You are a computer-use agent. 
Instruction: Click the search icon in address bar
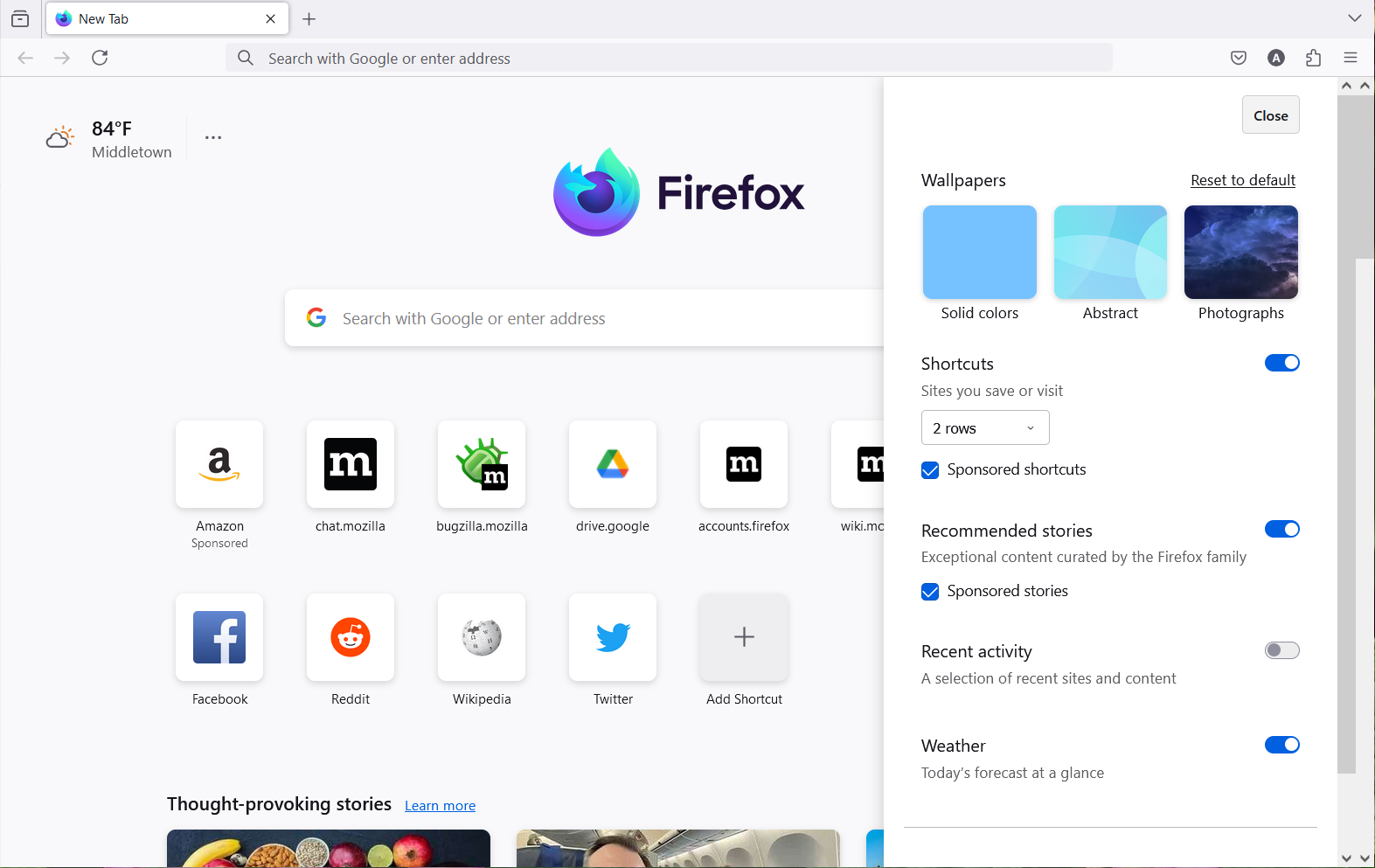[x=246, y=58]
